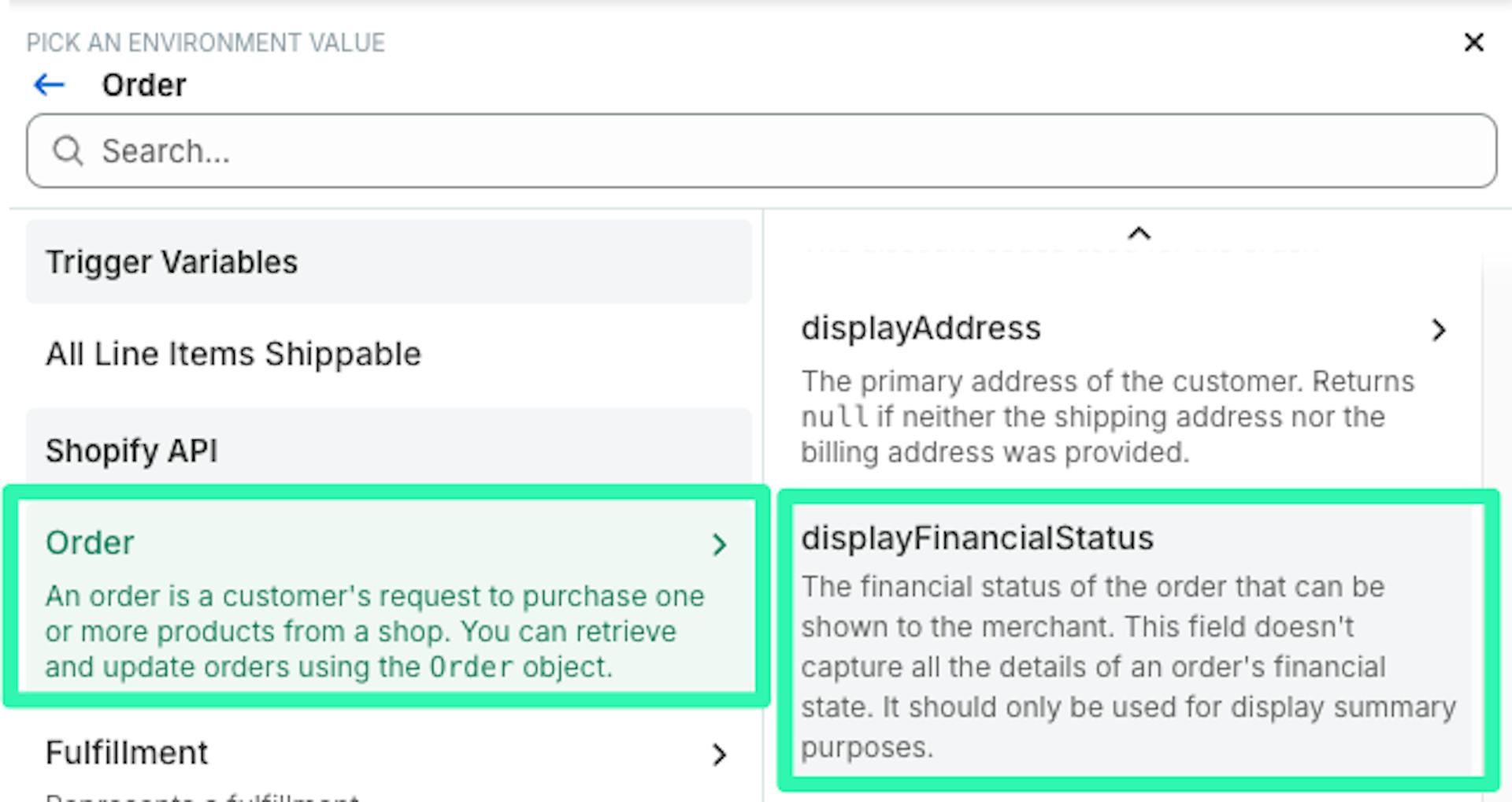Viewport: 1512px width, 802px height.
Task: Click the scroll-up caret above displayAddress
Action: click(1139, 233)
